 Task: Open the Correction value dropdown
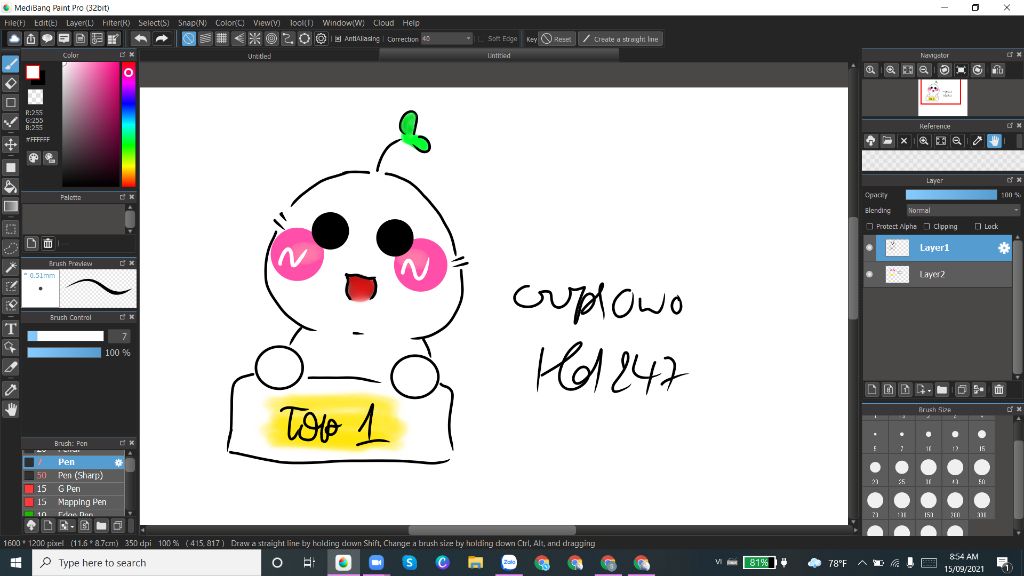[447, 39]
